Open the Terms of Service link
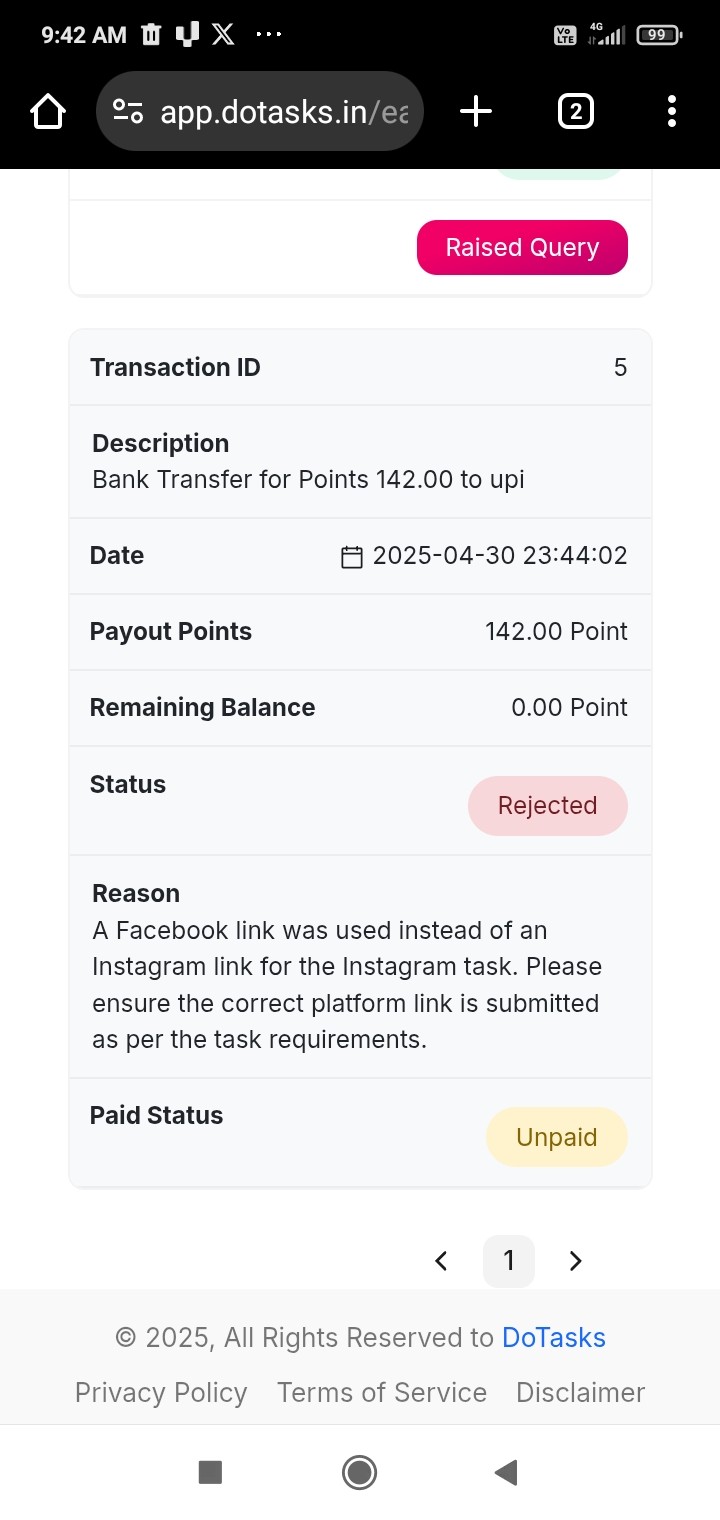 382,1393
